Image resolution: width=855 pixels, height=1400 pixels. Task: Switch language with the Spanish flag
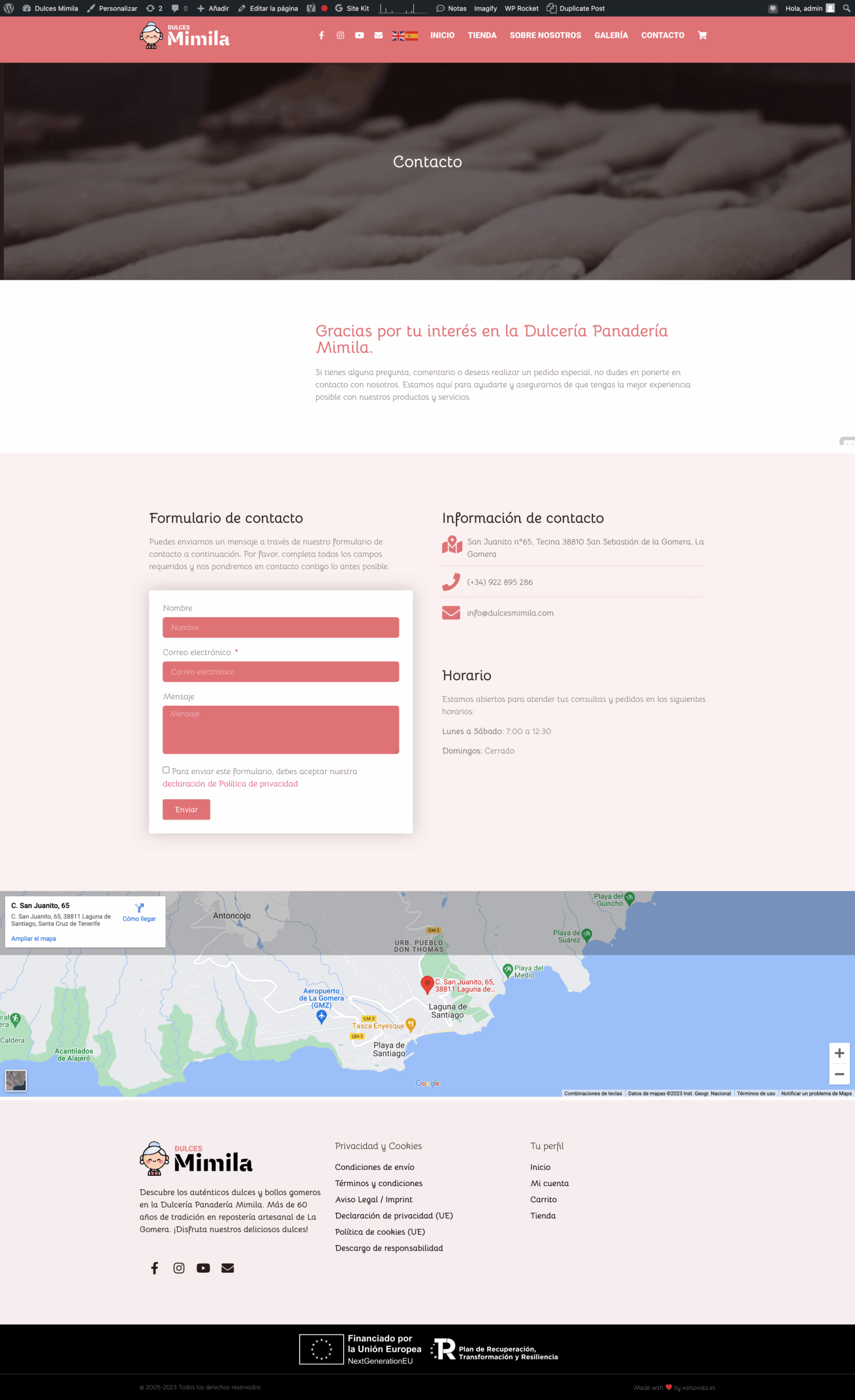(412, 36)
